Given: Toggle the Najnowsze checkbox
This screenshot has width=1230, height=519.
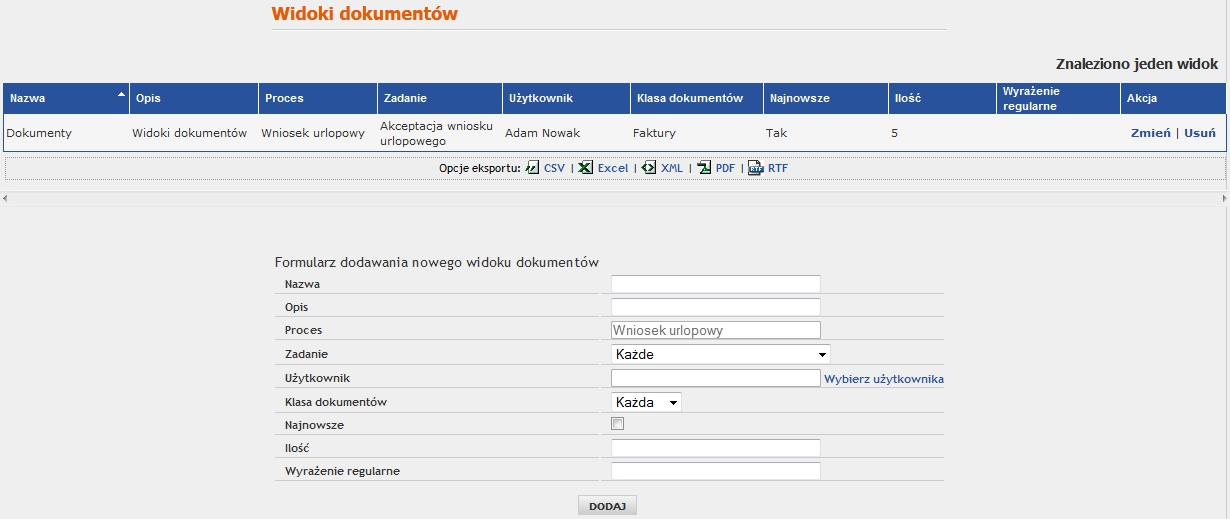Looking at the screenshot, I should [x=618, y=424].
